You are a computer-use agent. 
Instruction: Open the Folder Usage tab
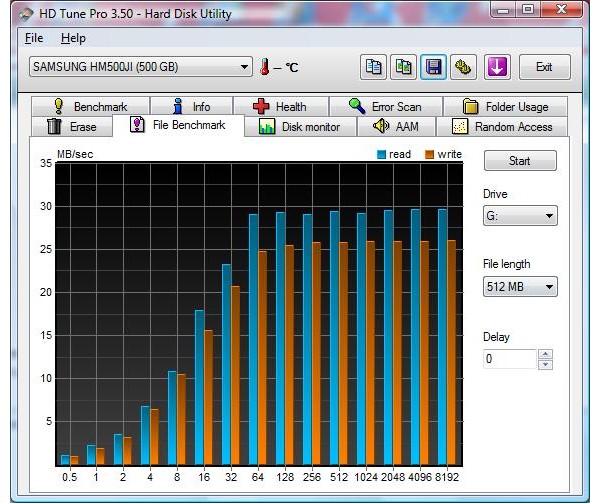point(505,106)
